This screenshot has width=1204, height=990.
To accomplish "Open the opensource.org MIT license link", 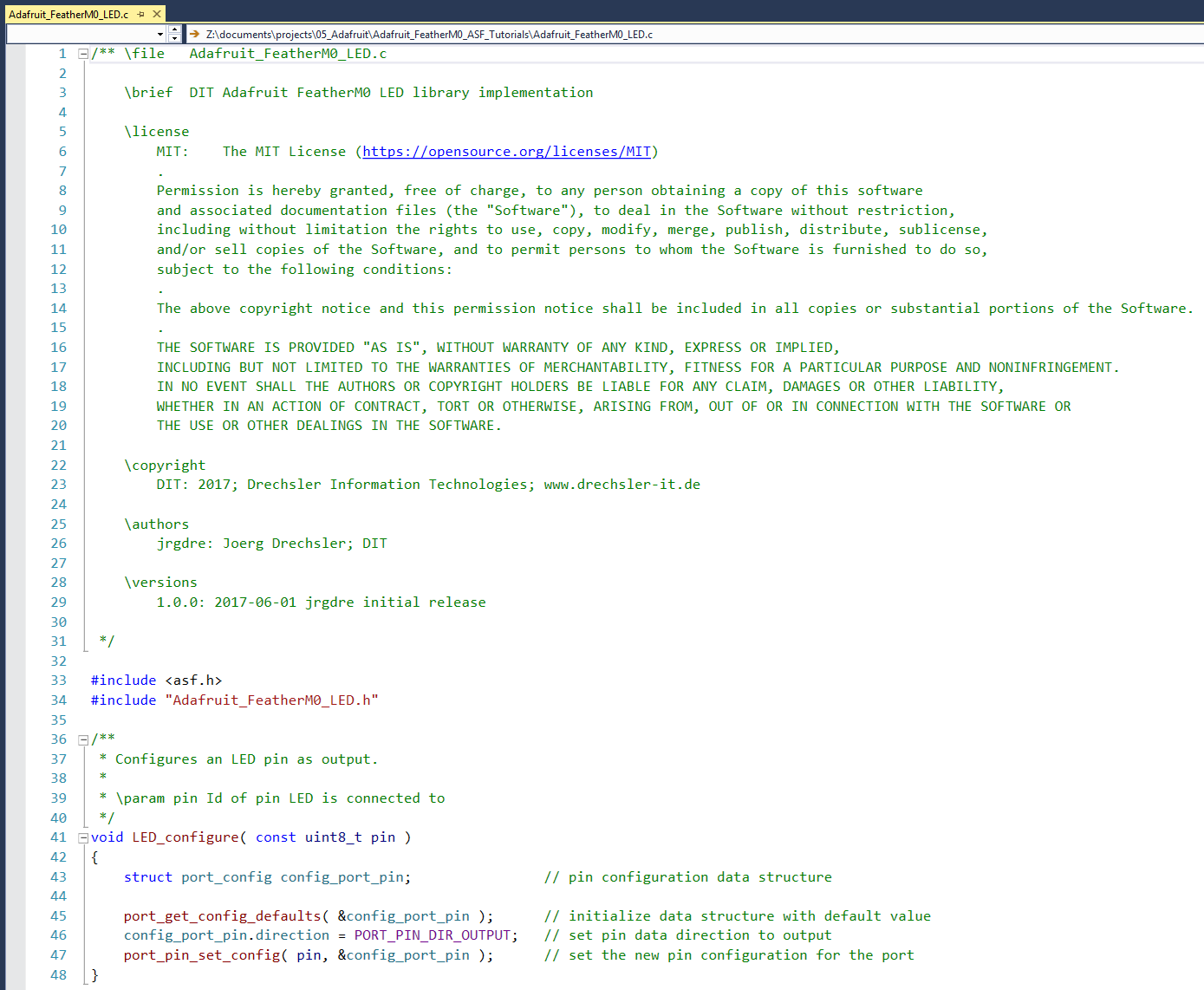I will coord(506,152).
